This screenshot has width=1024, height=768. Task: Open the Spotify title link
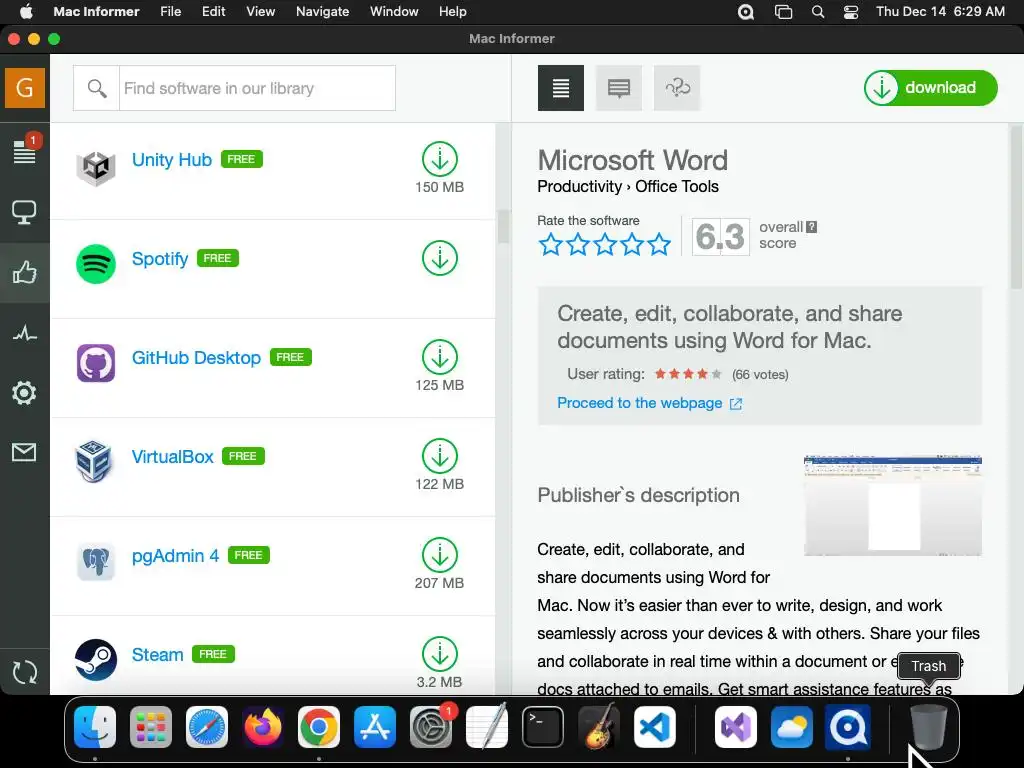[160, 259]
